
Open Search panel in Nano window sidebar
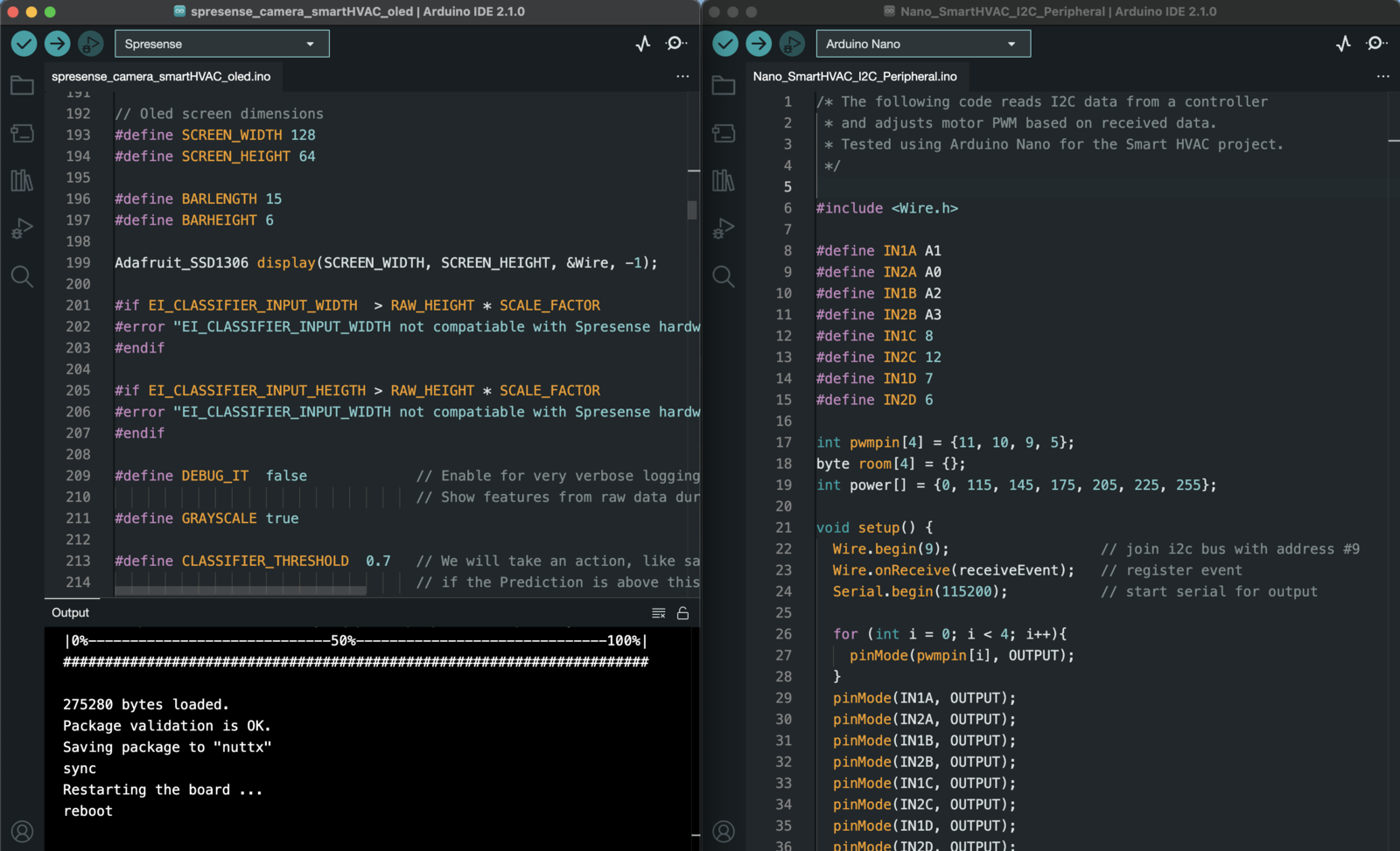724,276
